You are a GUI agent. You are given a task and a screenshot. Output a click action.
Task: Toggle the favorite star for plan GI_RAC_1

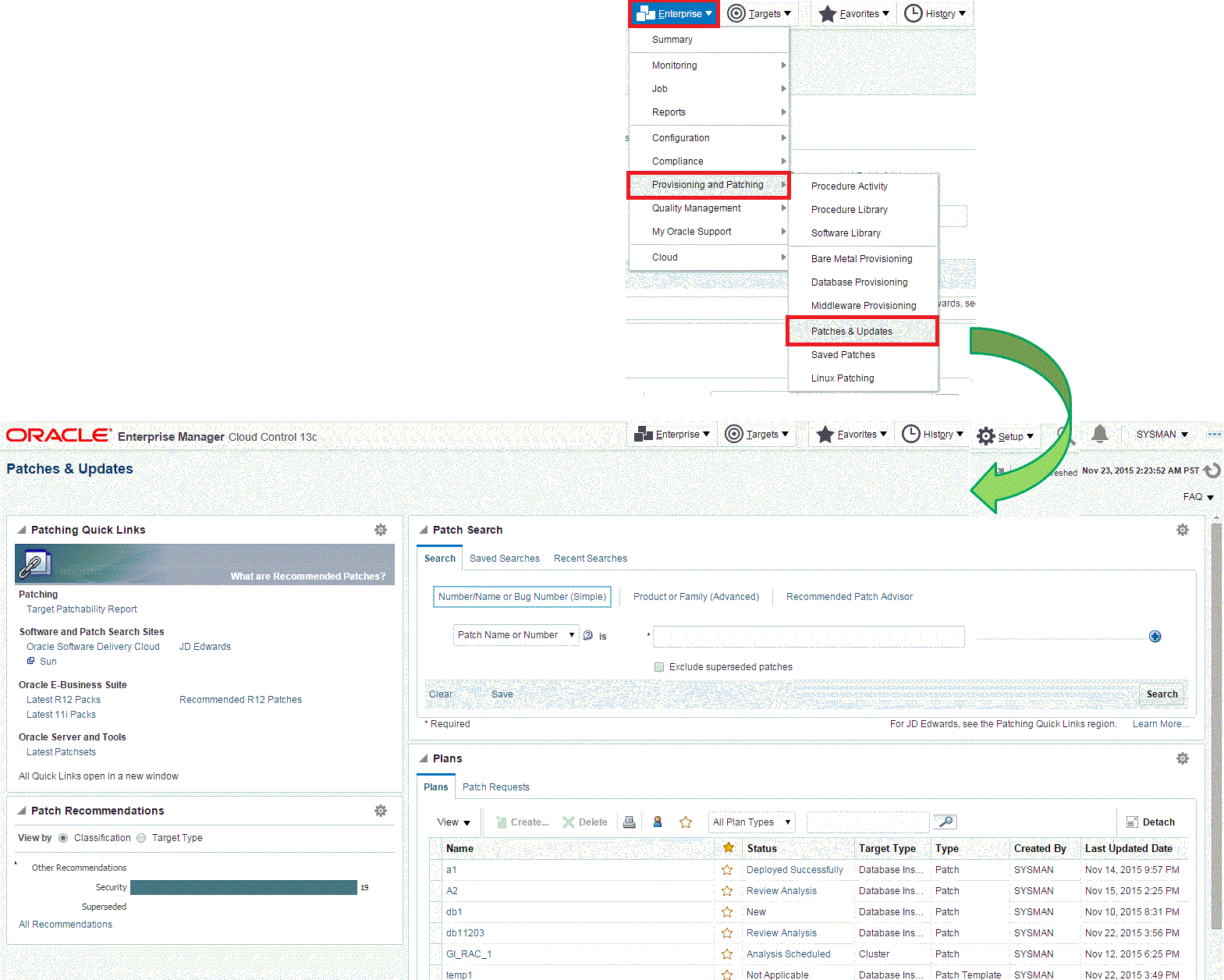(727, 954)
